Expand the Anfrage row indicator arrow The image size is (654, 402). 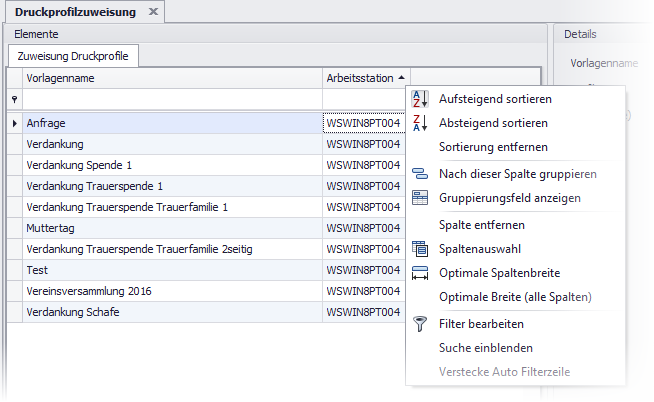pos(14,124)
